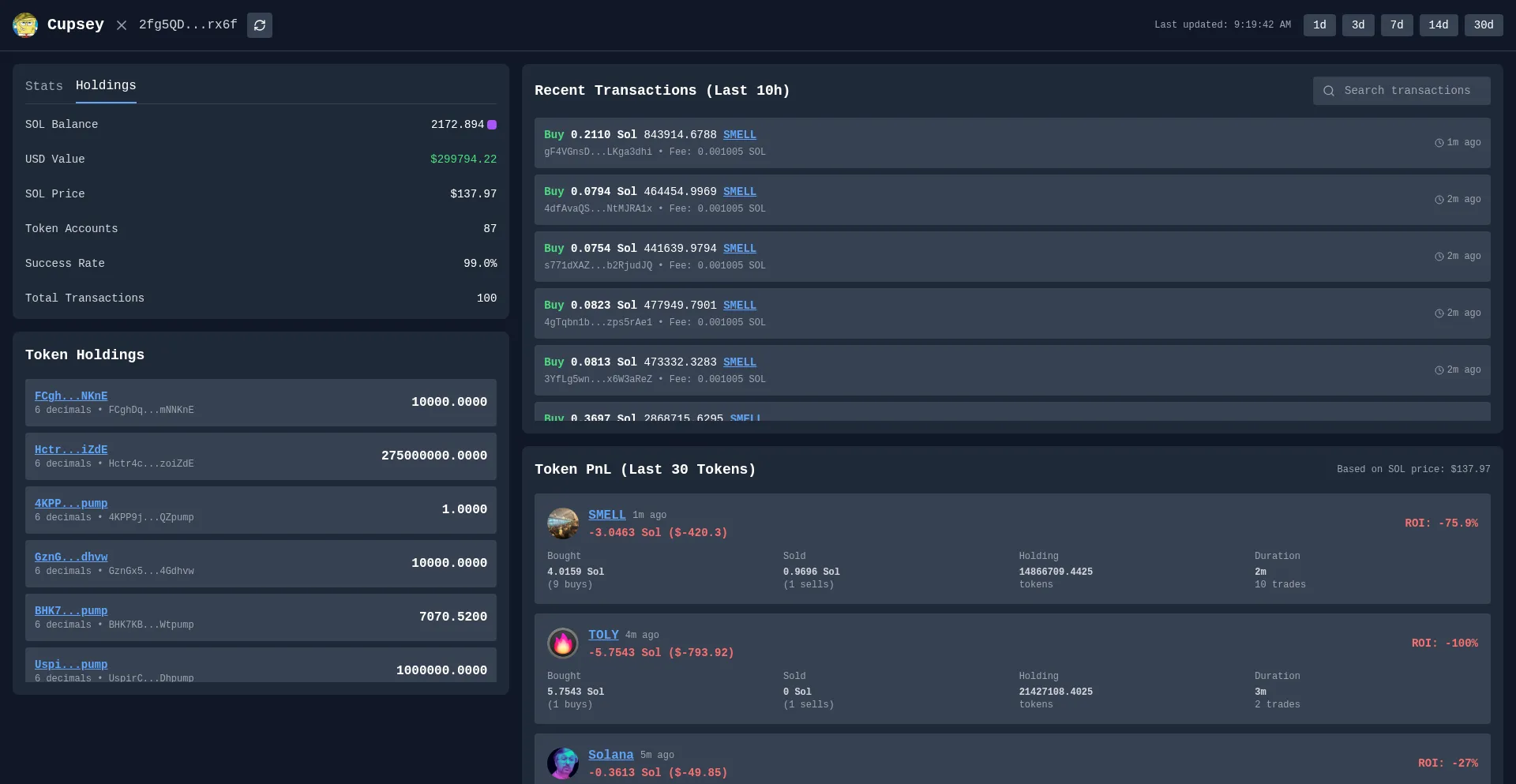Choose the 30d time range
The width and height of the screenshot is (1516, 784).
click(1484, 25)
